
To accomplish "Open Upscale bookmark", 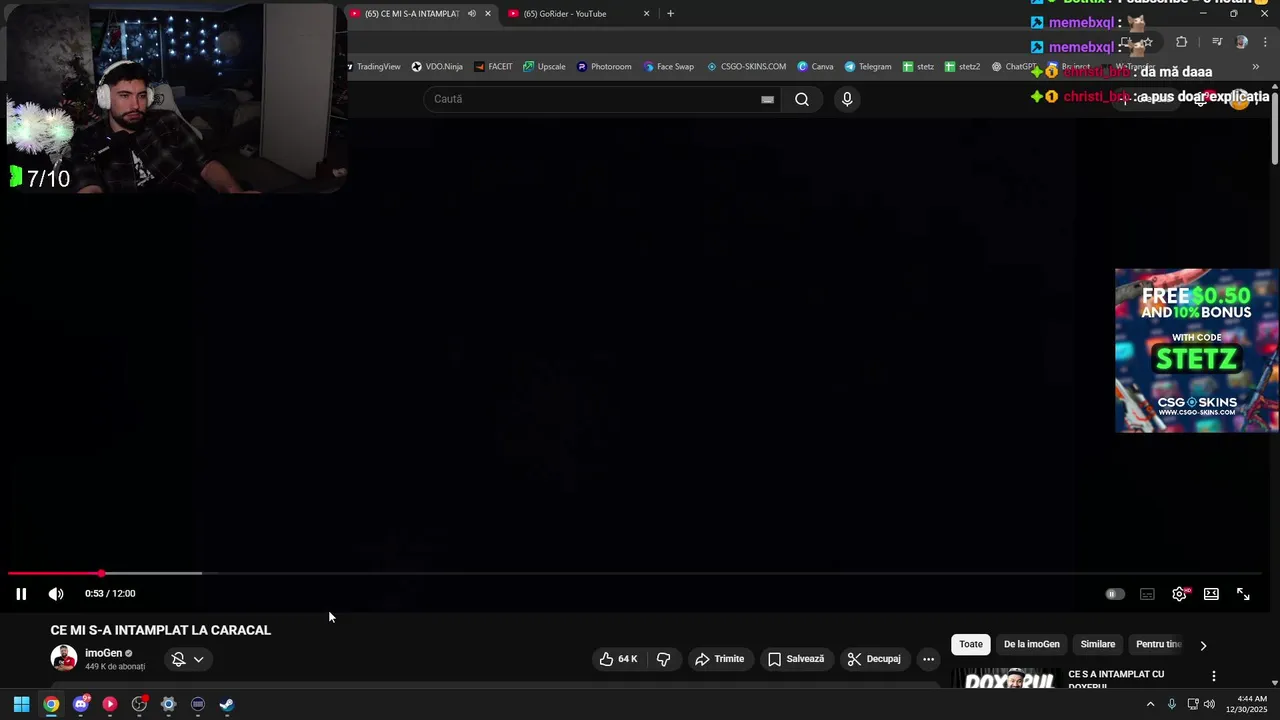I will [x=544, y=67].
